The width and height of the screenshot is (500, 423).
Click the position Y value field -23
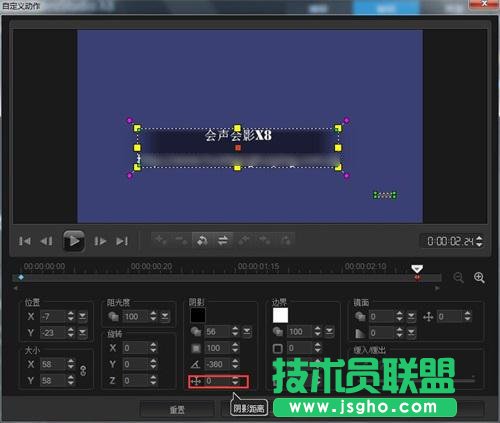click(53, 332)
